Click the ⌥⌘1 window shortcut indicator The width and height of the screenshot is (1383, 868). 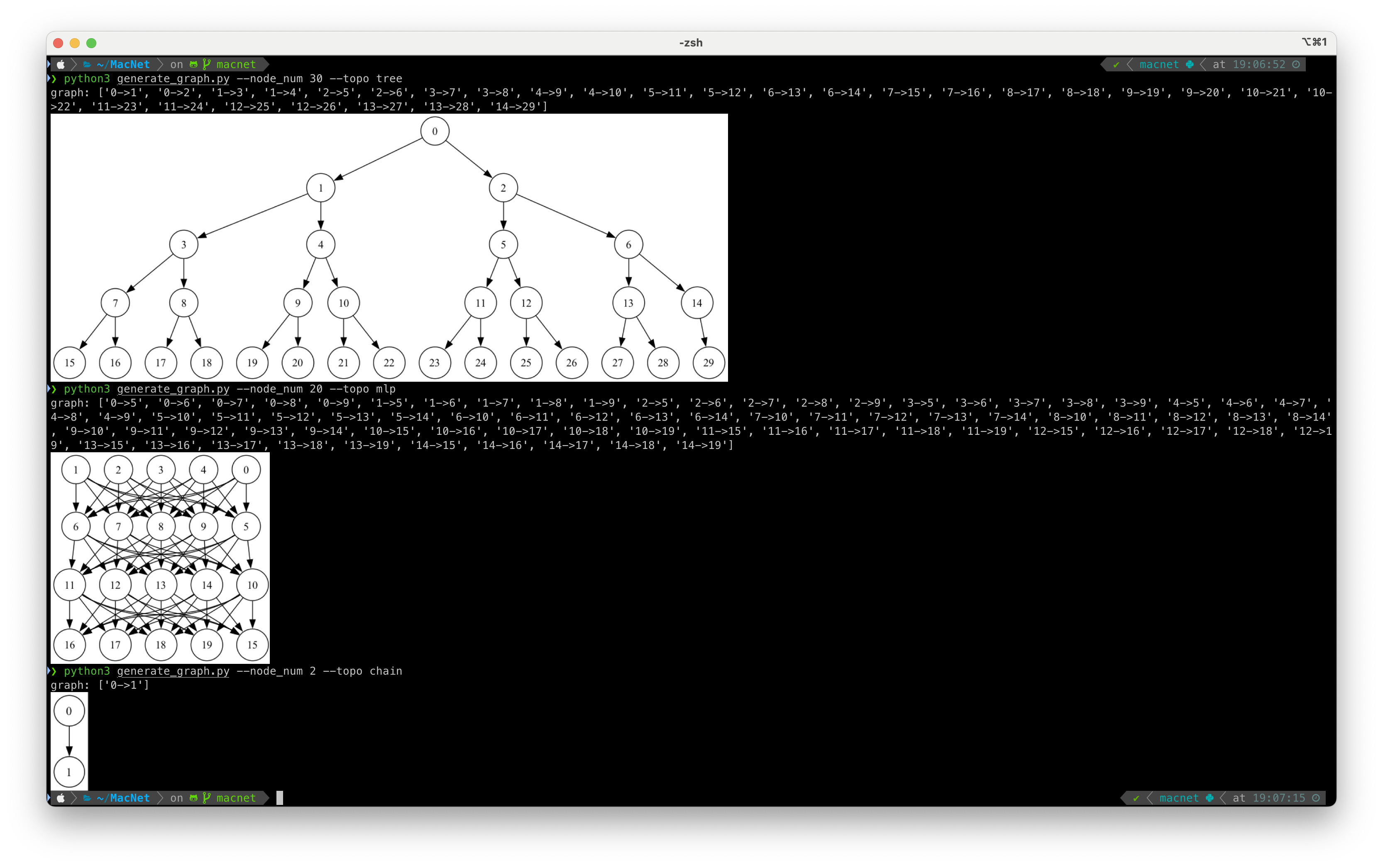pos(1314,42)
